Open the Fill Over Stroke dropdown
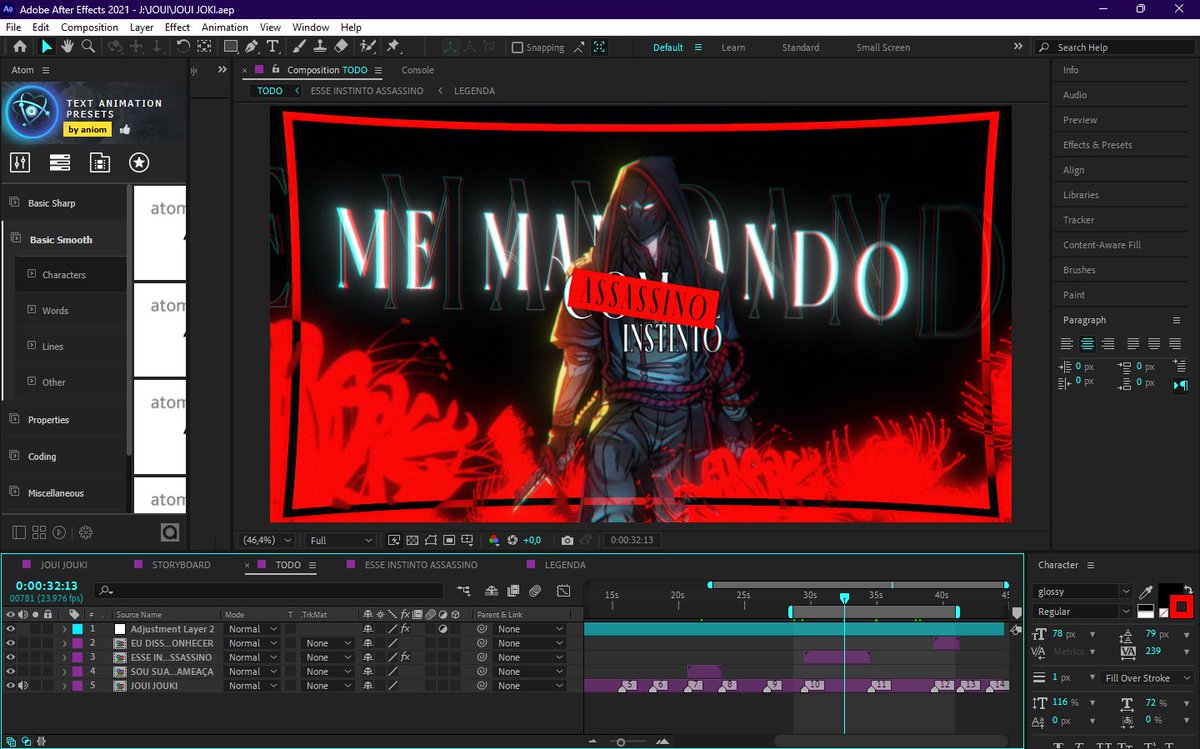Viewport: 1200px width, 749px height. [1146, 678]
